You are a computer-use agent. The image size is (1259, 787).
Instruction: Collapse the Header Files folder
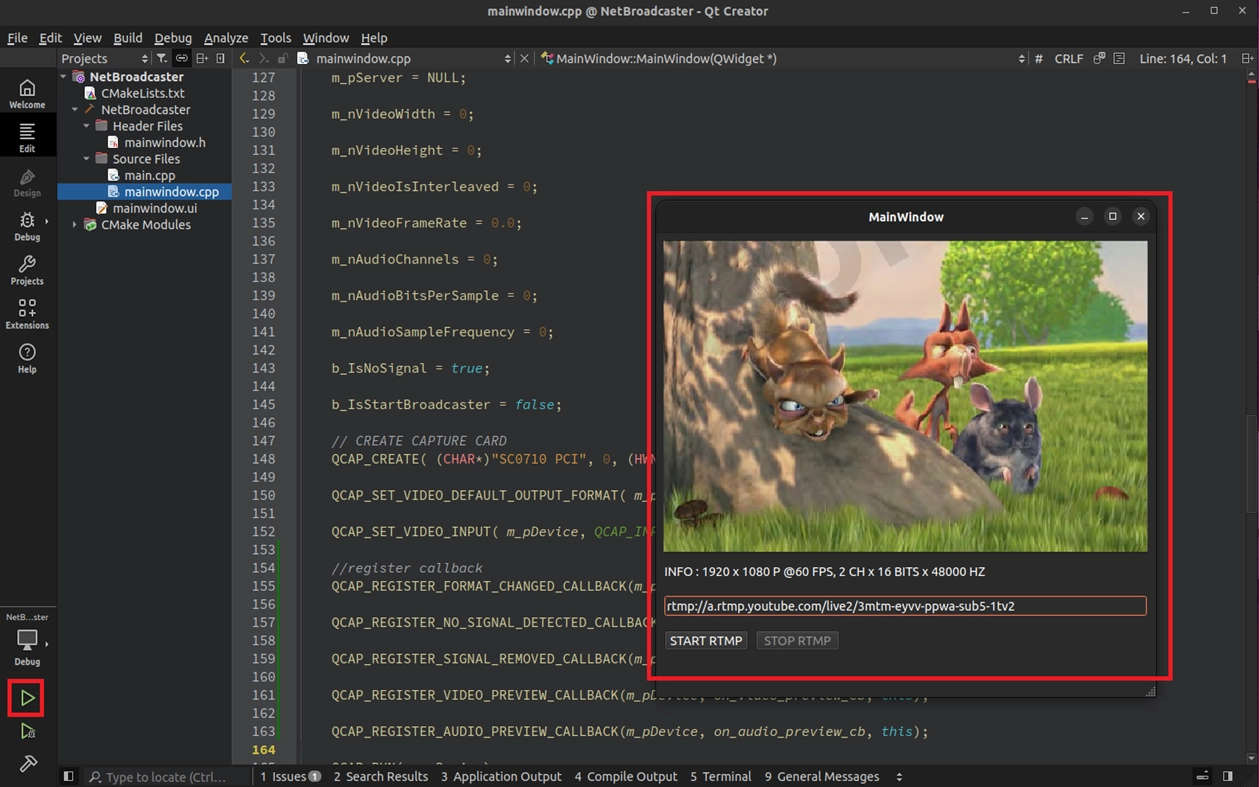pyautogui.click(x=87, y=126)
